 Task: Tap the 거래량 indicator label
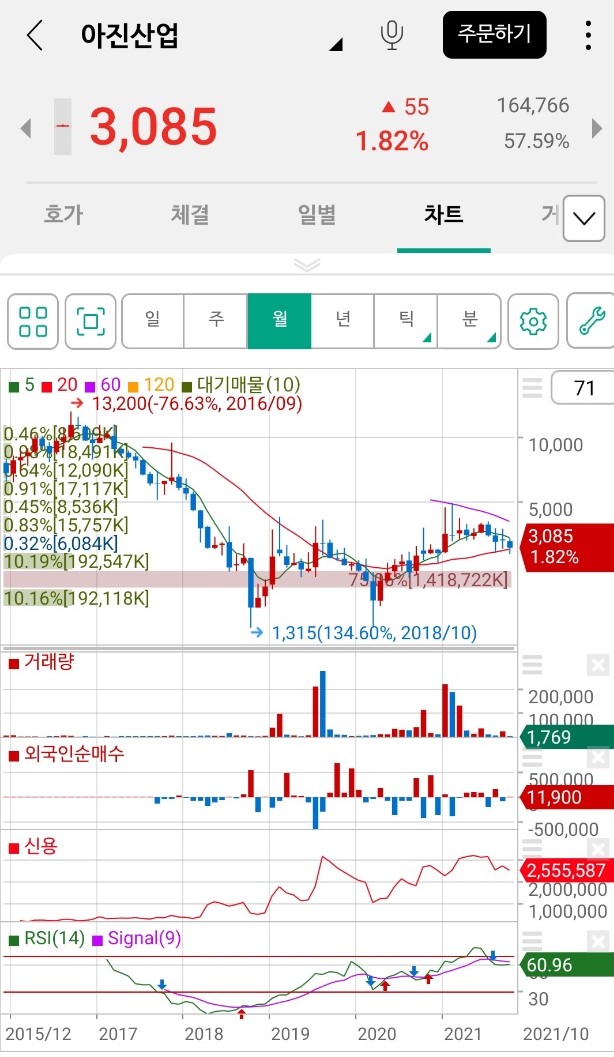click(41, 662)
